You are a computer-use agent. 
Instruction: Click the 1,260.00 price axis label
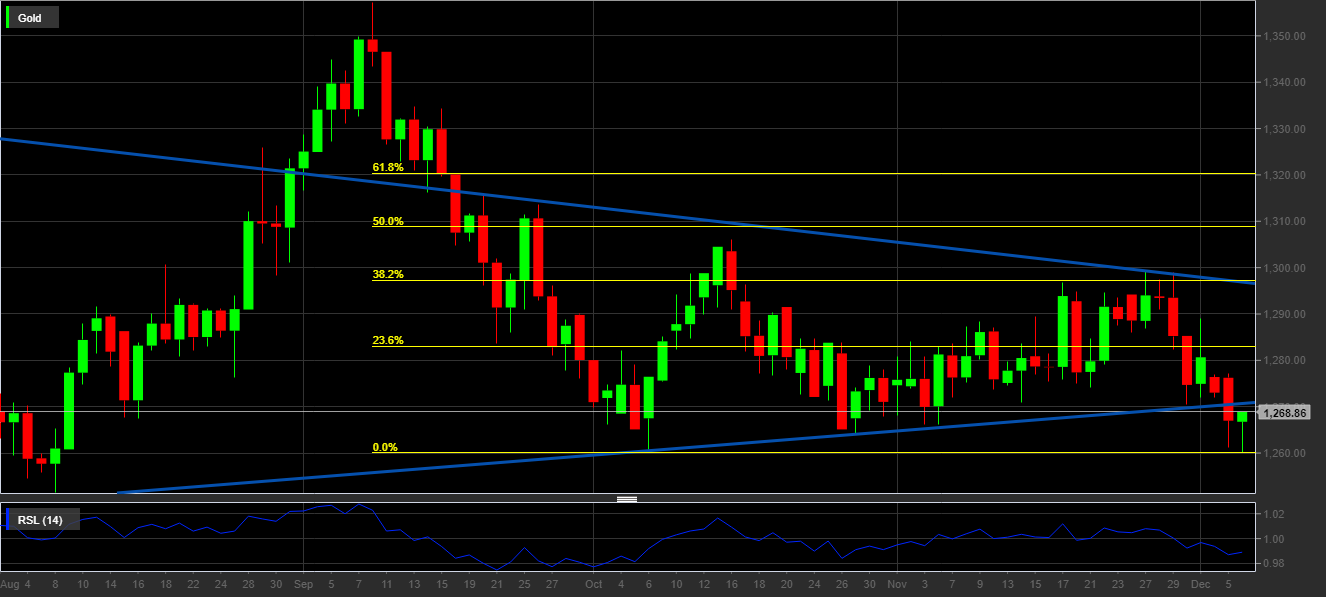point(1286,453)
